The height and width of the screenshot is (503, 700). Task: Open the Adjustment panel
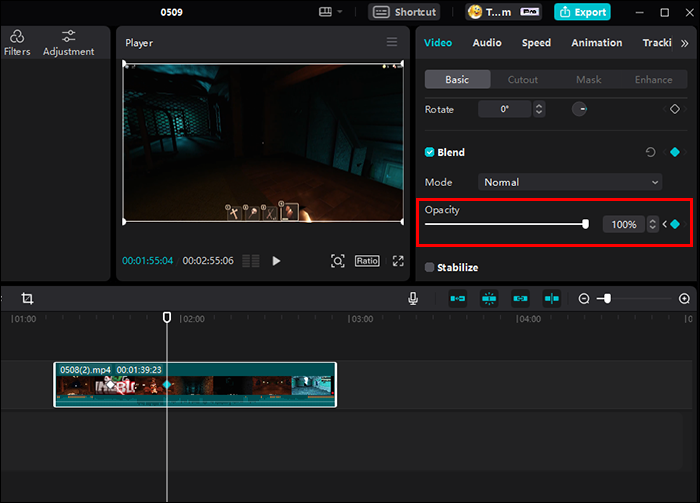[x=69, y=42]
